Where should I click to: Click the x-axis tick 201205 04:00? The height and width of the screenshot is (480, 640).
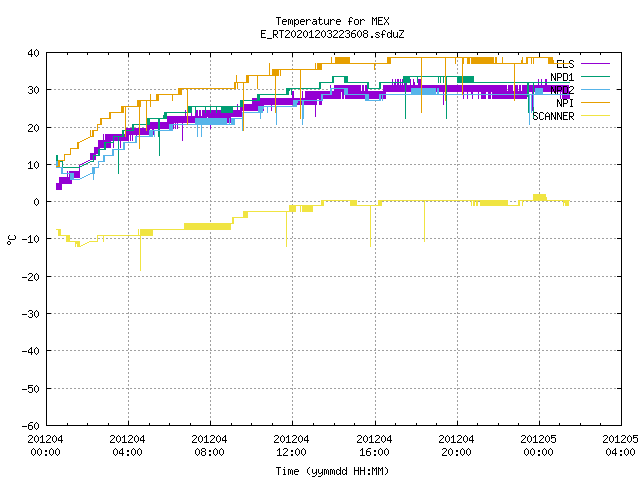point(620,446)
